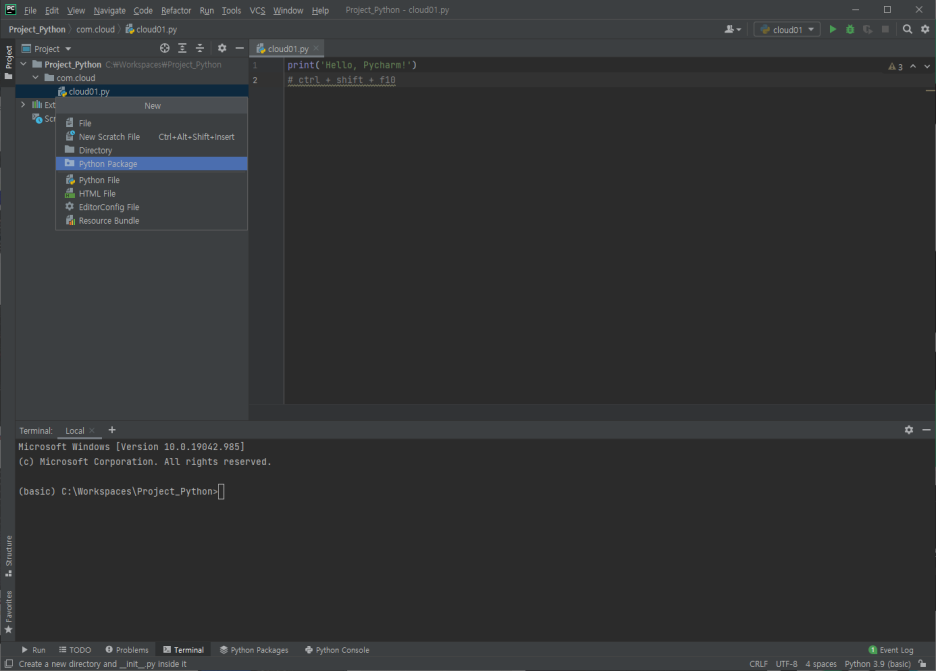Open the Edit menu
The image size is (936, 671).
[52, 10]
